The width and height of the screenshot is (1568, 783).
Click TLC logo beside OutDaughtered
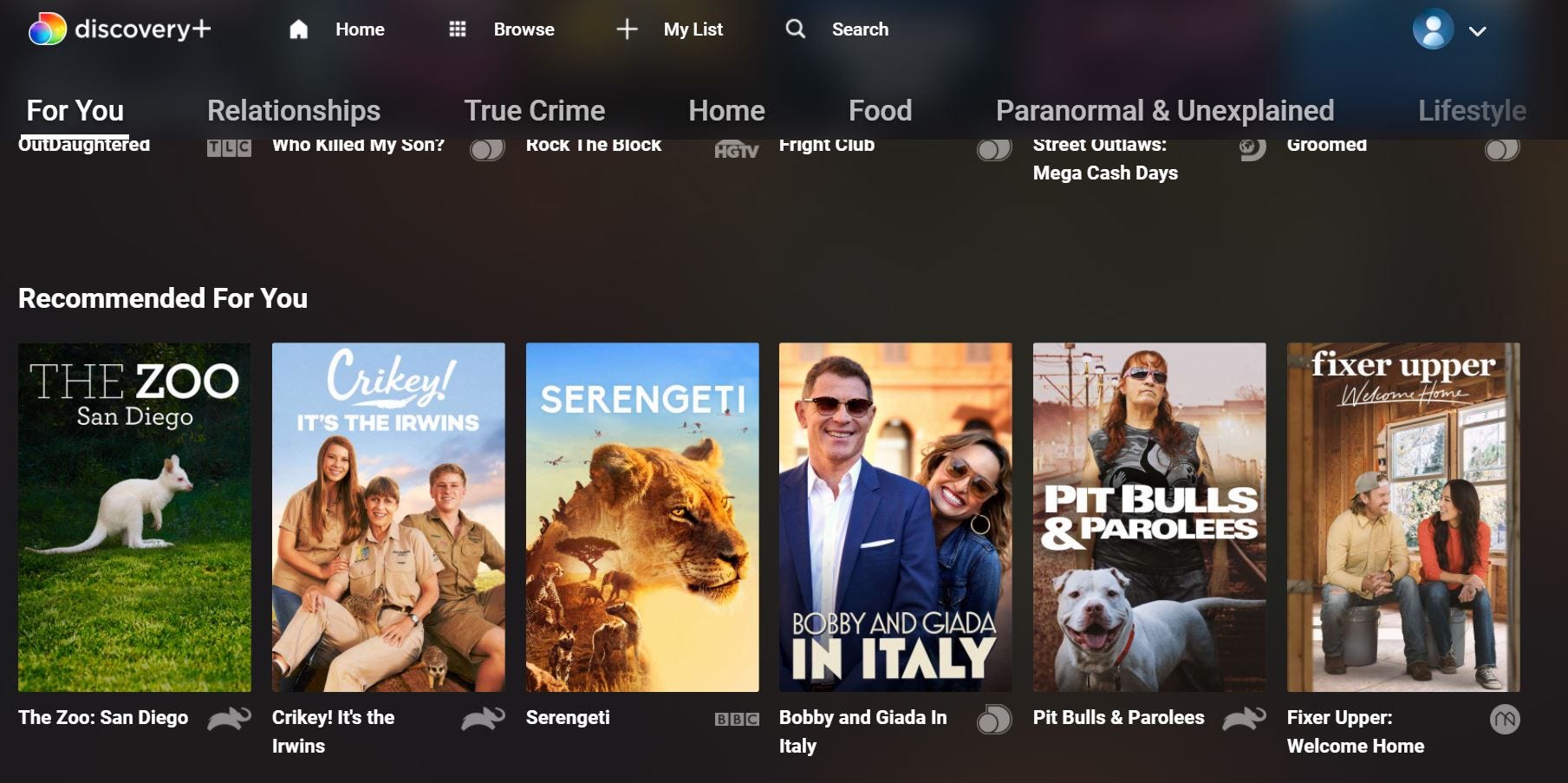229,148
